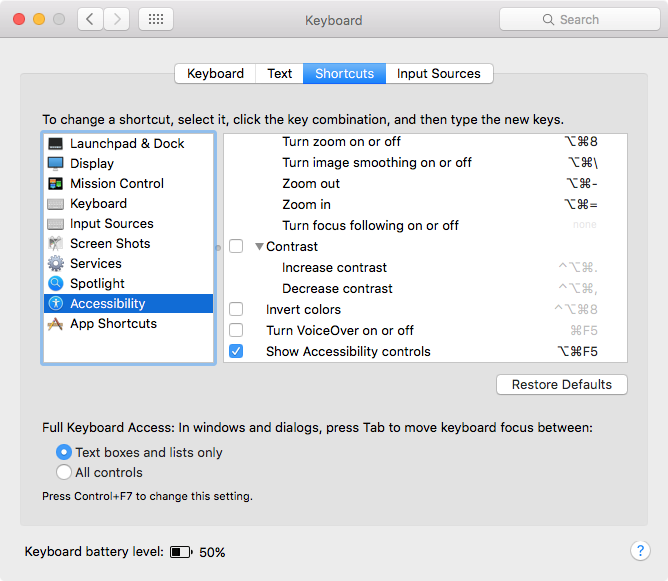The height and width of the screenshot is (581, 668).
Task: Click the Accessibility figure icon
Action: 55,303
